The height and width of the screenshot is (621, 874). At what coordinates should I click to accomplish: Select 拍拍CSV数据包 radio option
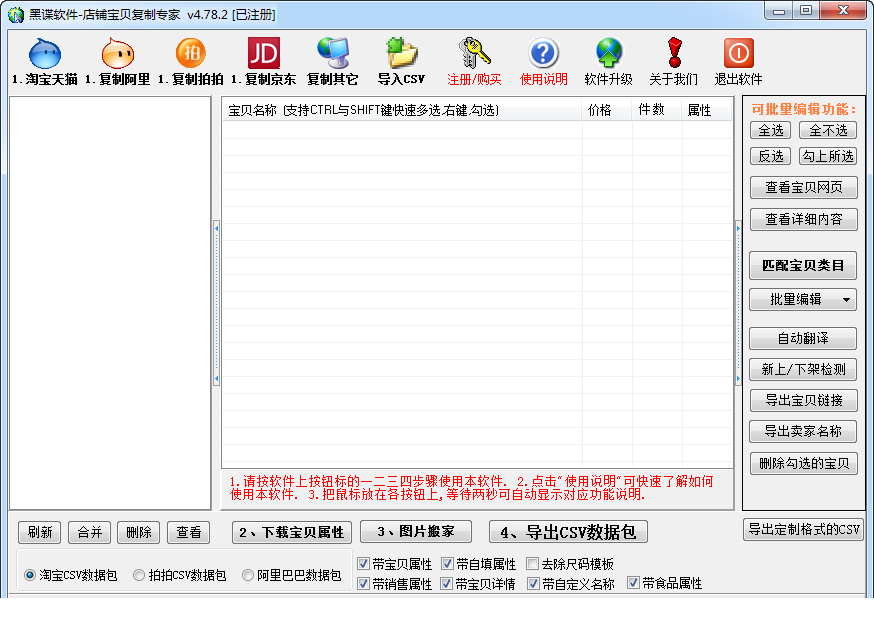tap(139, 575)
